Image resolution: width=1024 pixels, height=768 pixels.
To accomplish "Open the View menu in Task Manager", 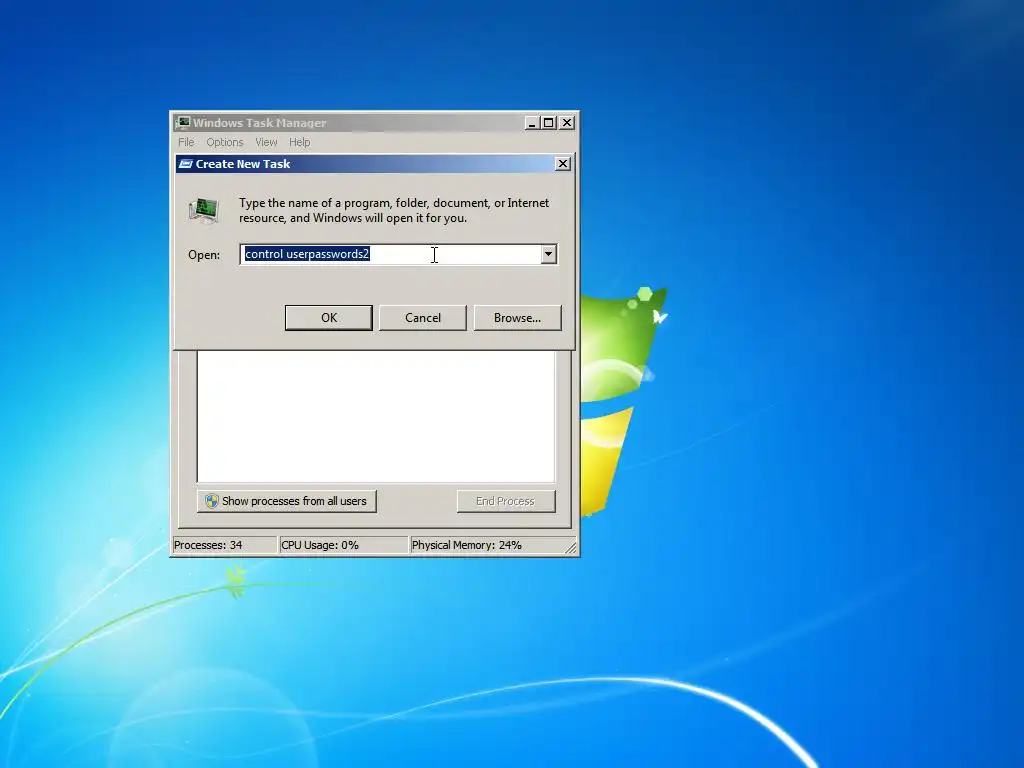I will (266, 142).
